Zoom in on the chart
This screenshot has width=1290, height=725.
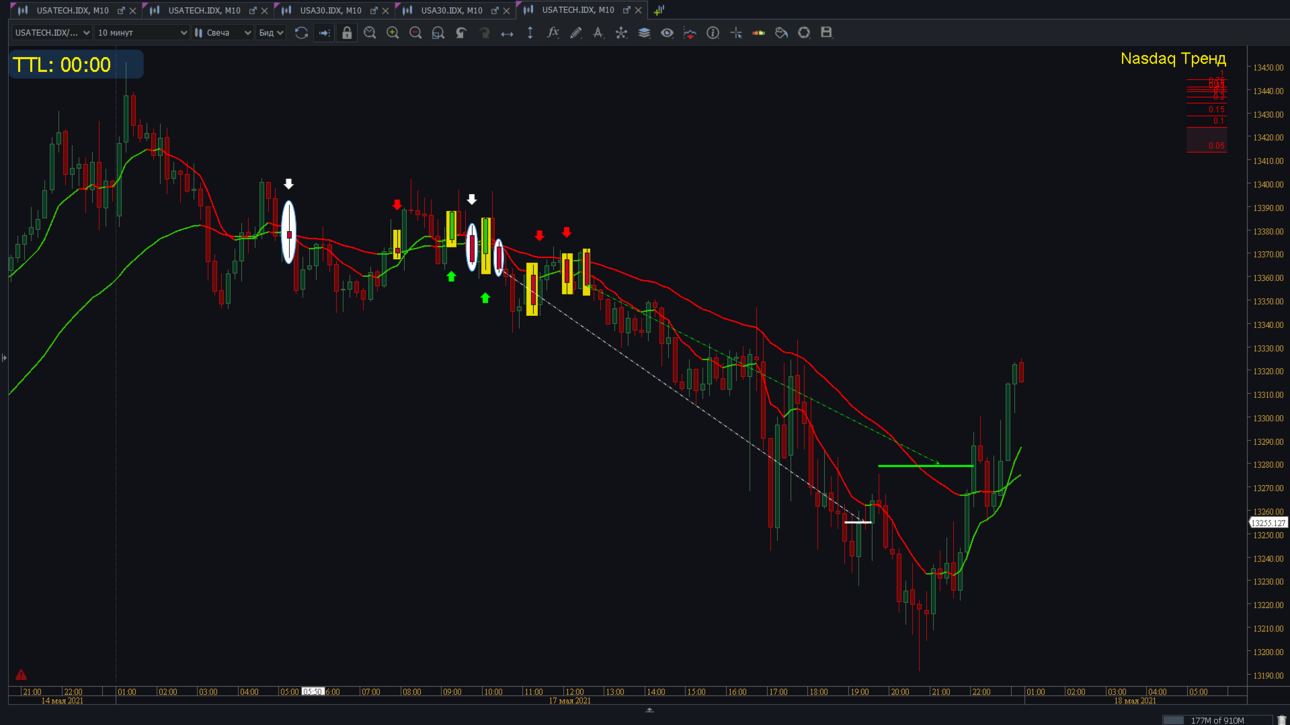coord(393,33)
